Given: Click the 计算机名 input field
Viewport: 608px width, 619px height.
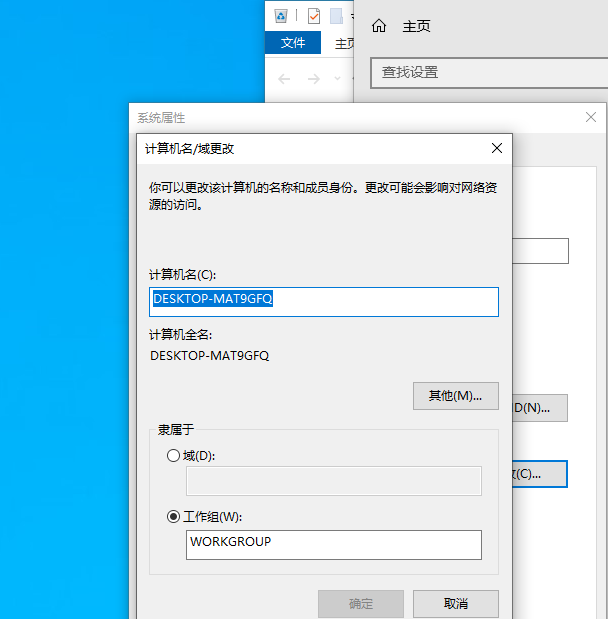Looking at the screenshot, I should [x=324, y=302].
